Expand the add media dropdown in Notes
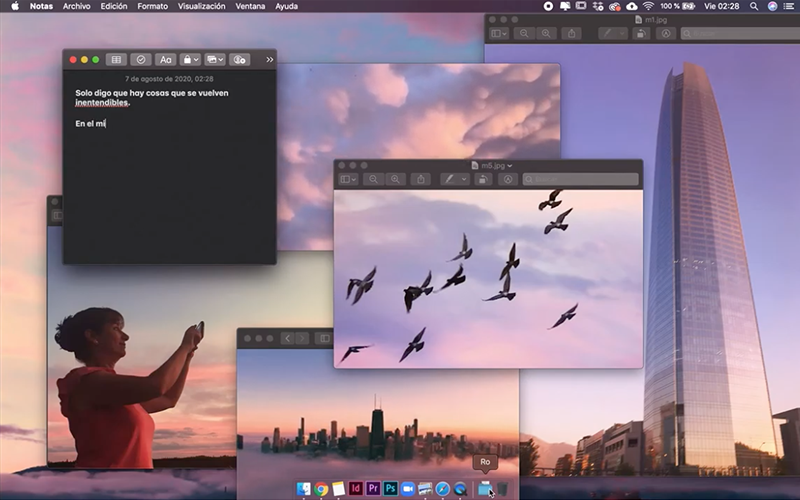800x500 pixels. pyautogui.click(x=214, y=60)
